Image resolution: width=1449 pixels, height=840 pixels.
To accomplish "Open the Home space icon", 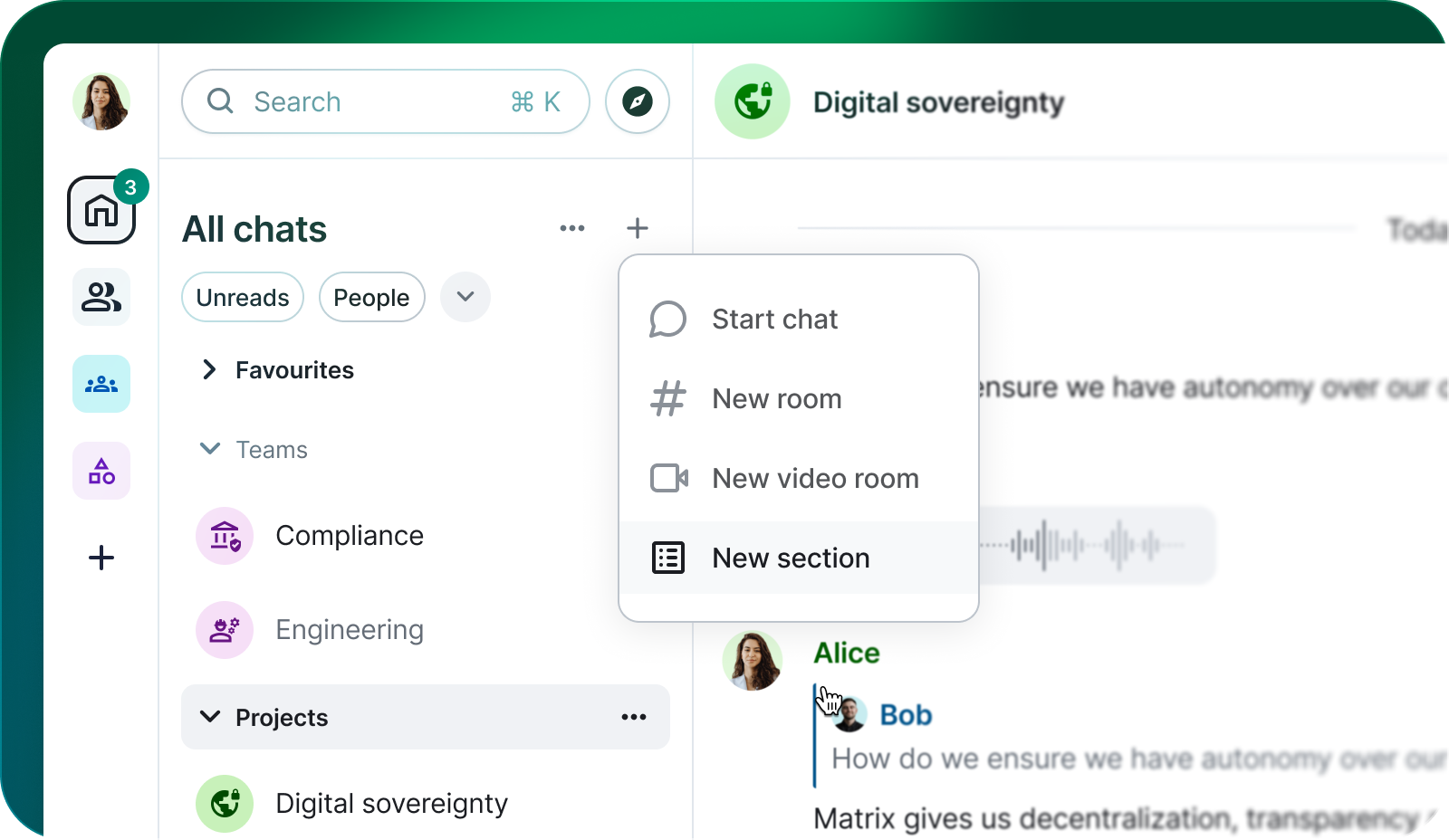I will (x=101, y=210).
